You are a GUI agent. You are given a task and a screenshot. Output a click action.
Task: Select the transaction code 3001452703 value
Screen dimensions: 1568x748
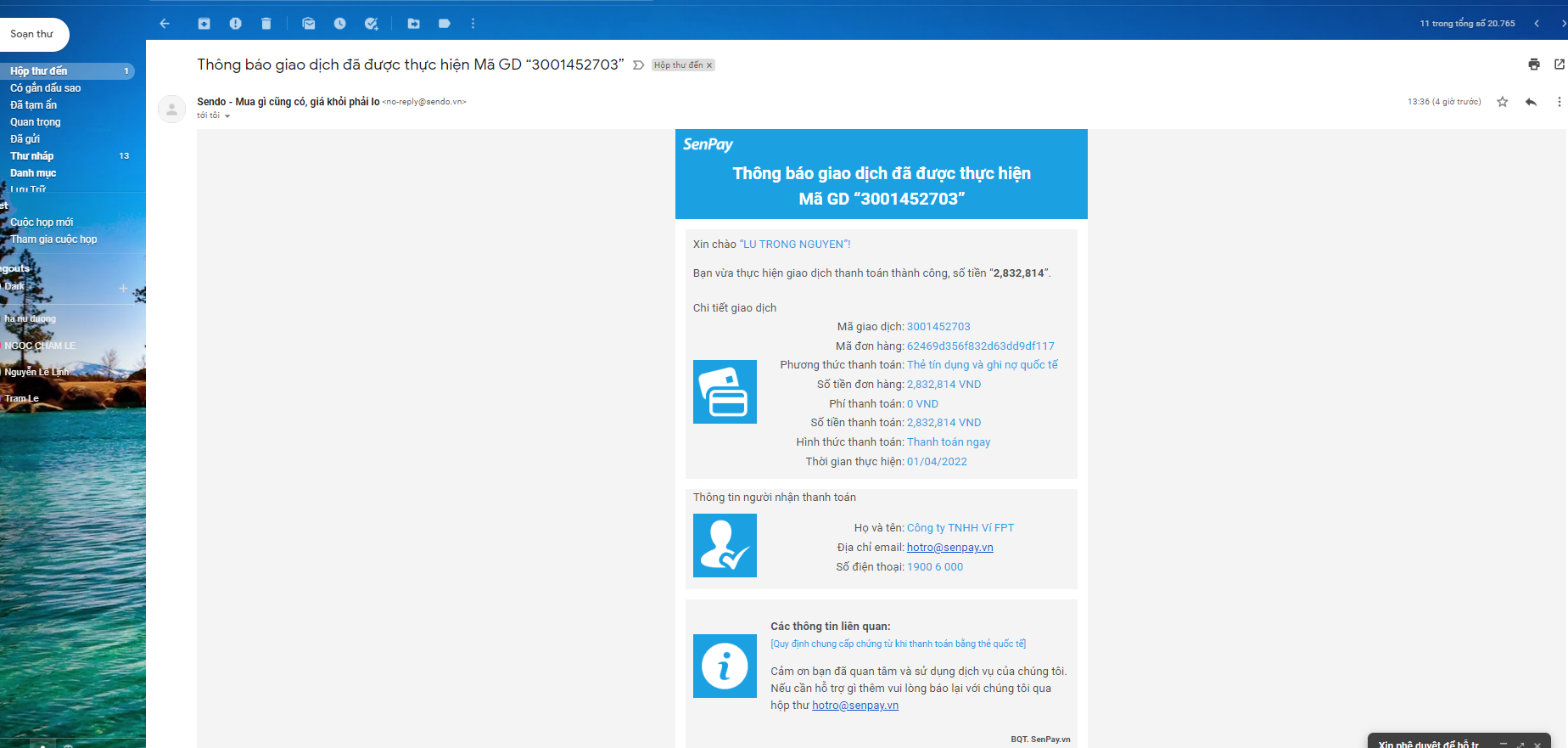pyautogui.click(x=938, y=327)
